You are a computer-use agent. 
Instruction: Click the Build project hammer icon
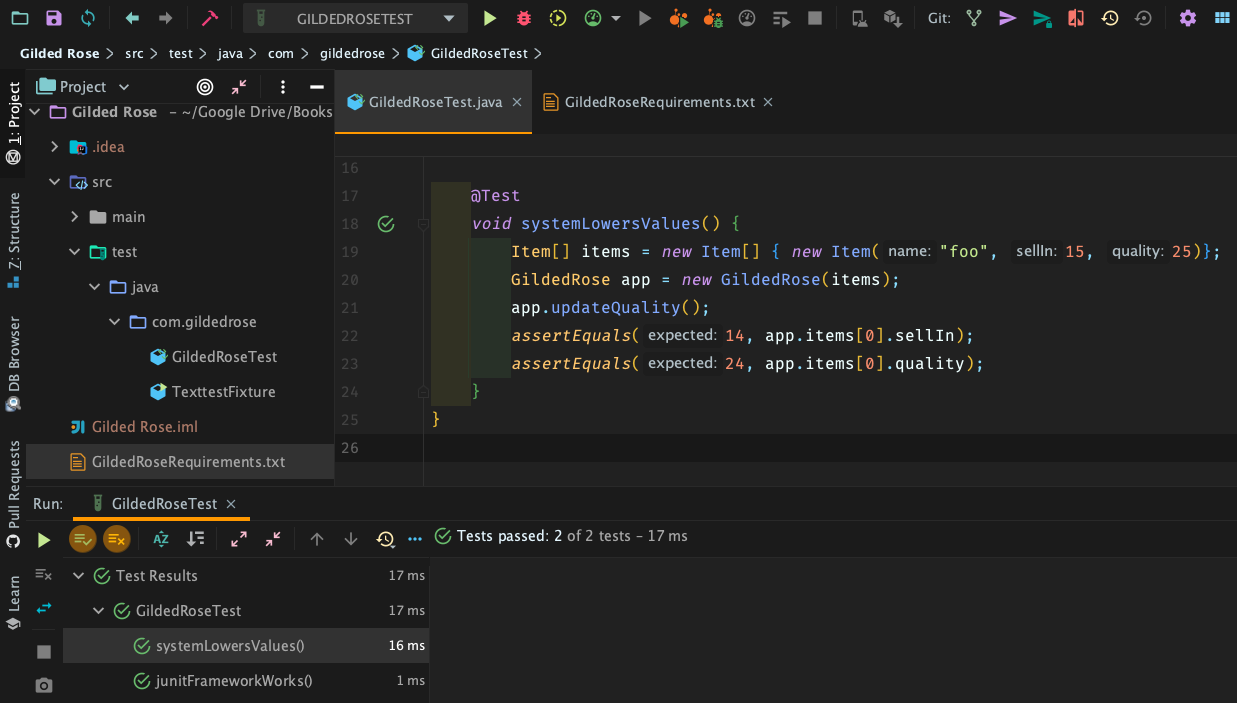click(209, 18)
